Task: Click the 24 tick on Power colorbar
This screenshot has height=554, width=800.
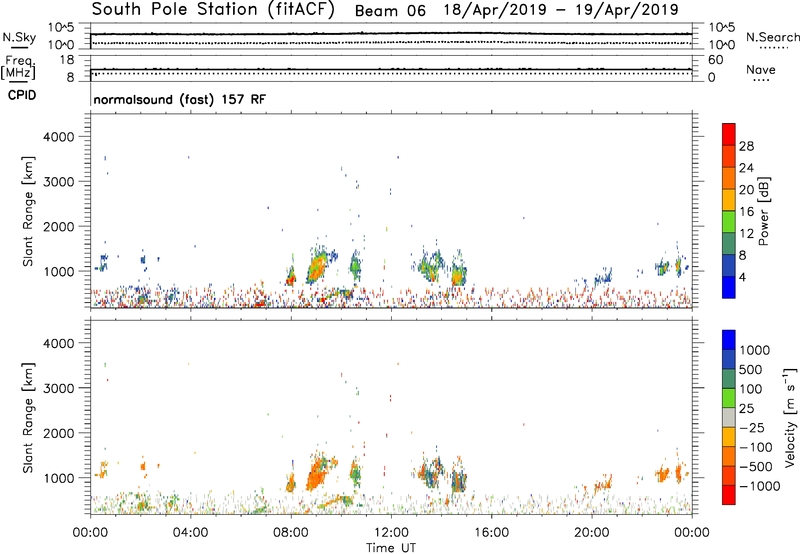Action: [x=746, y=168]
